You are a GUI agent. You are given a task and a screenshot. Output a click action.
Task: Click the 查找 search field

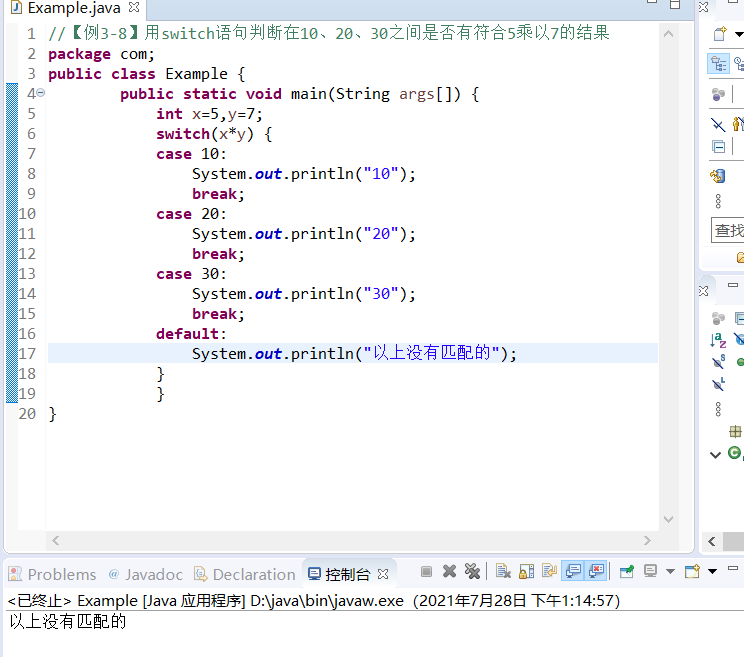coord(728,231)
